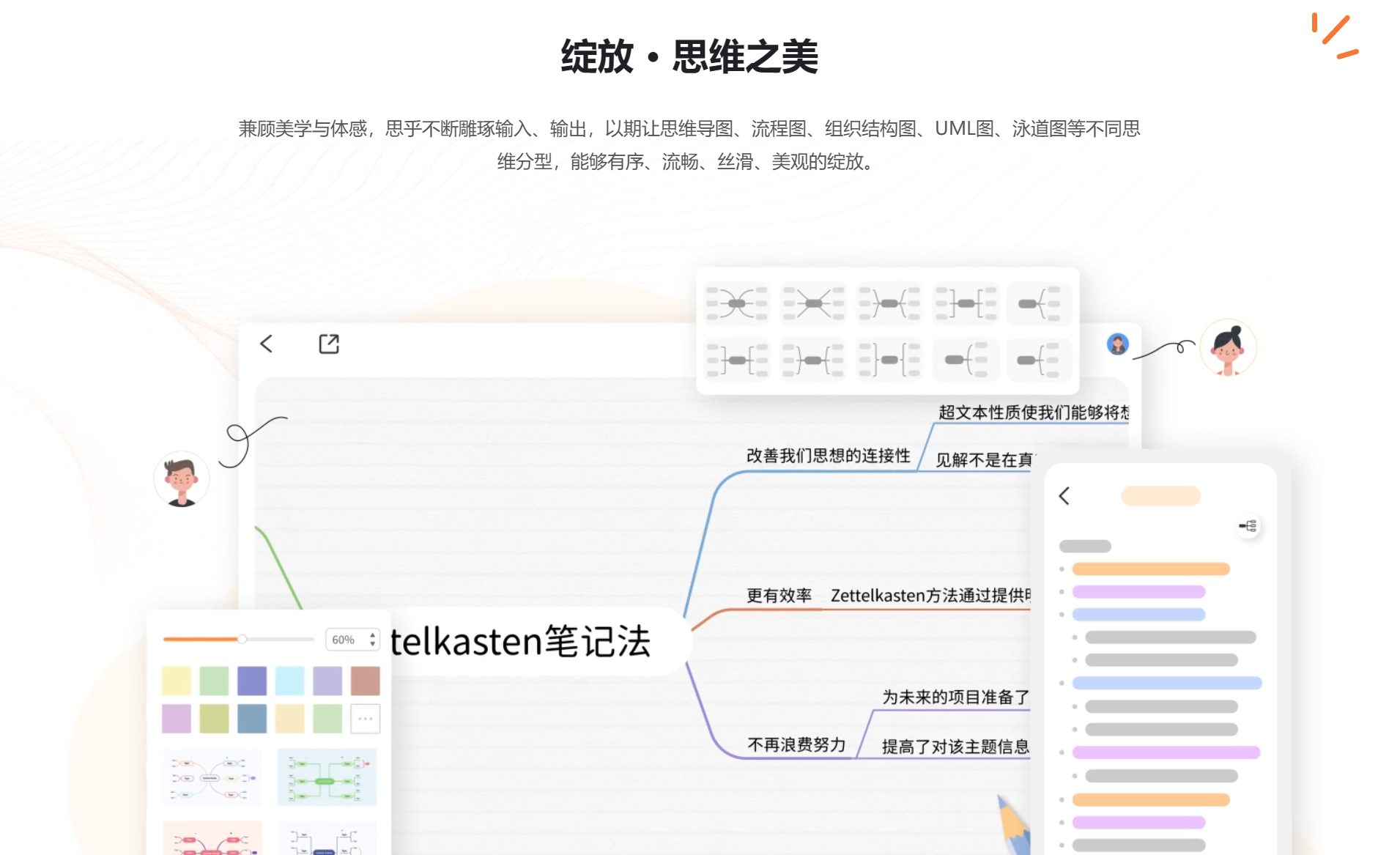
Task: Click the node starting '见解不是在'
Action: tap(985, 460)
